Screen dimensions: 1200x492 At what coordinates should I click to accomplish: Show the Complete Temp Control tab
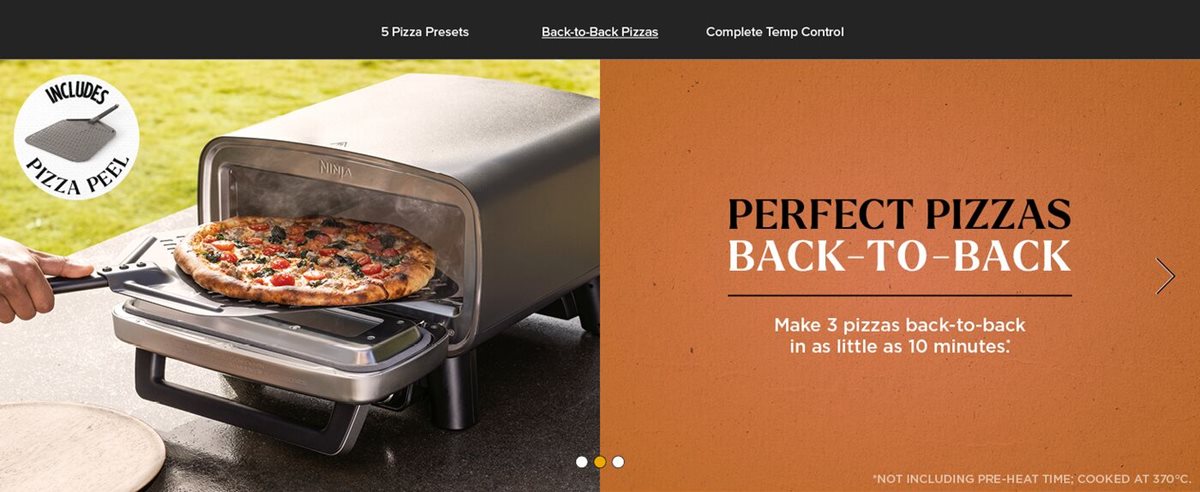(x=775, y=32)
